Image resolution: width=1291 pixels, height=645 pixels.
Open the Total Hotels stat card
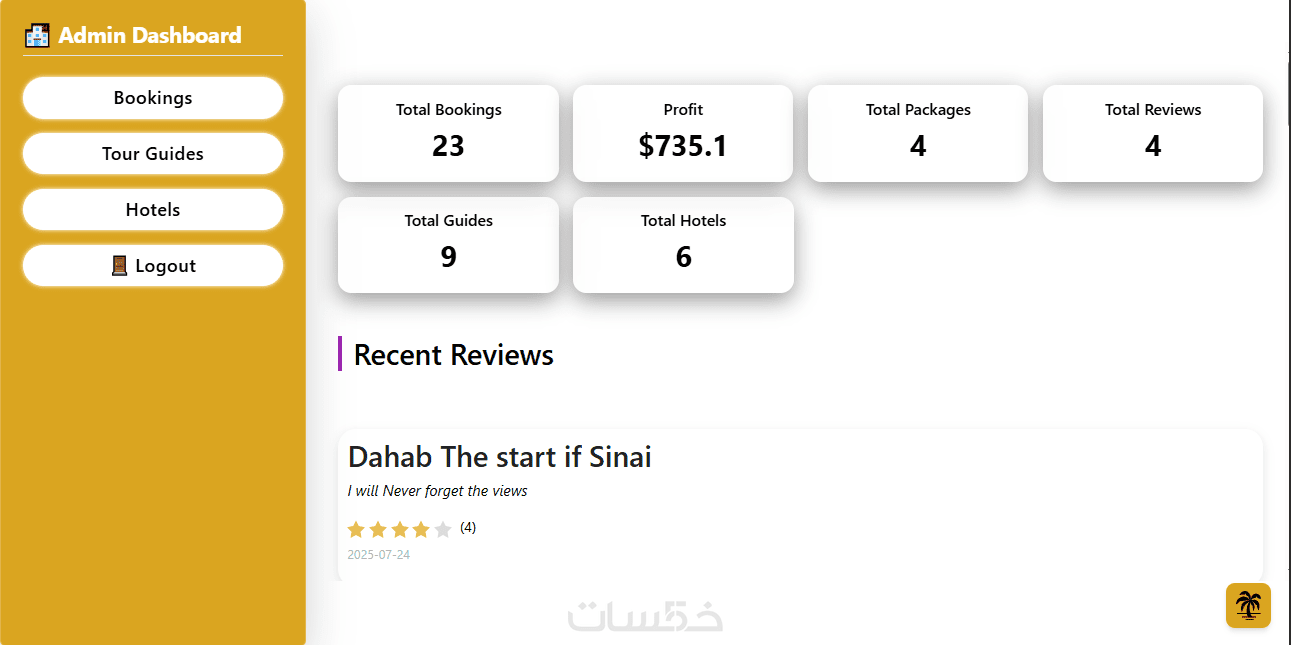pyautogui.click(x=683, y=245)
